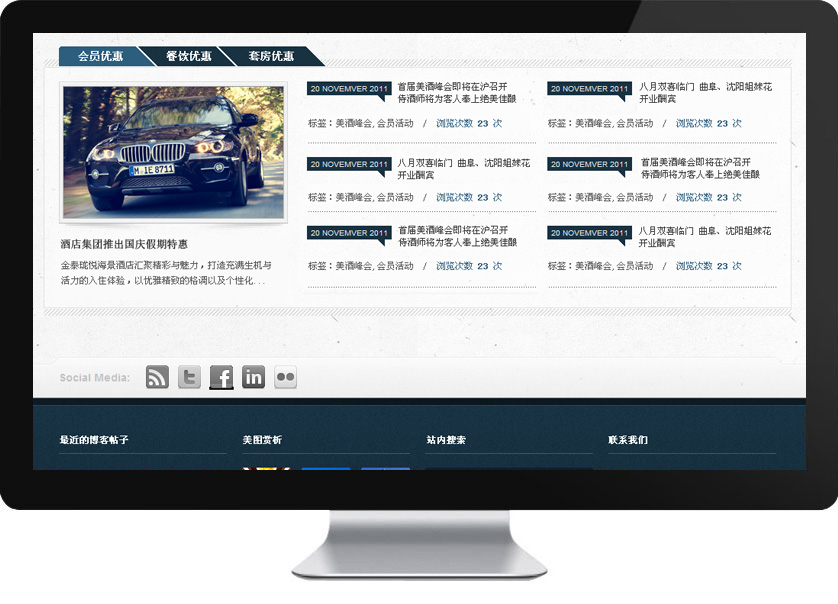Click the date badge of the first left-column news item
838x604 pixels.
tap(349, 89)
